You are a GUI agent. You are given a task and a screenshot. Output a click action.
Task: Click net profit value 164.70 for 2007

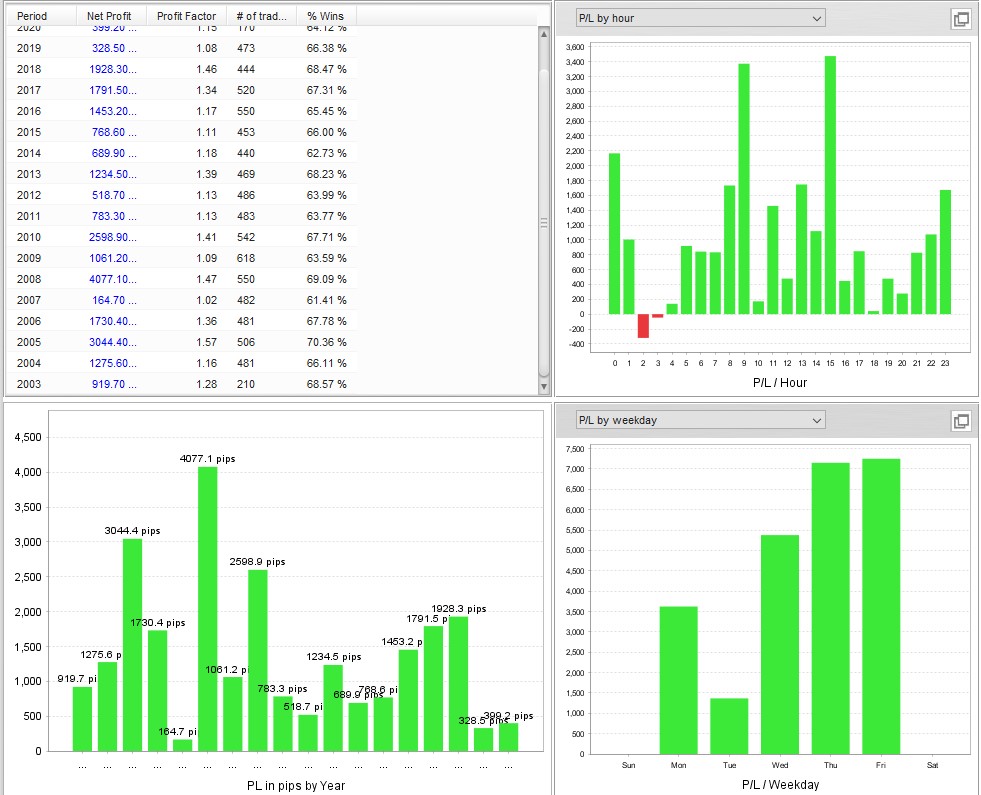[x=114, y=300]
